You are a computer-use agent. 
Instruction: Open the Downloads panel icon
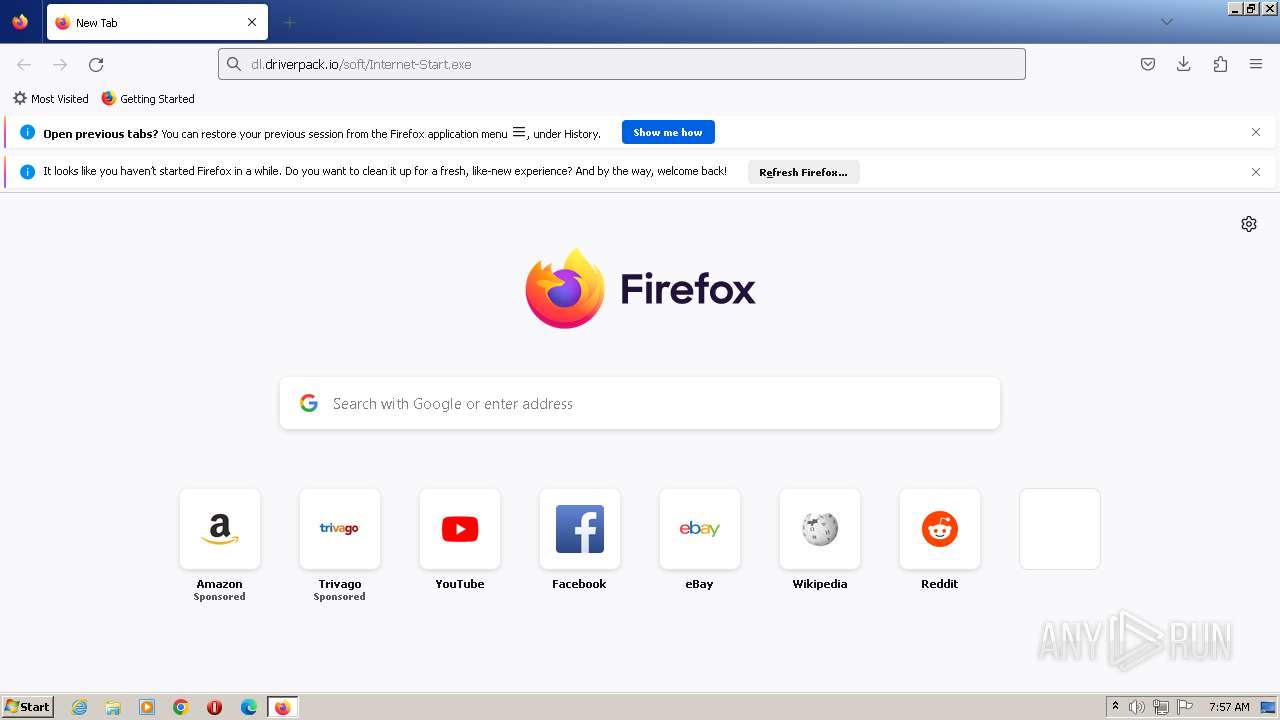tap(1184, 64)
